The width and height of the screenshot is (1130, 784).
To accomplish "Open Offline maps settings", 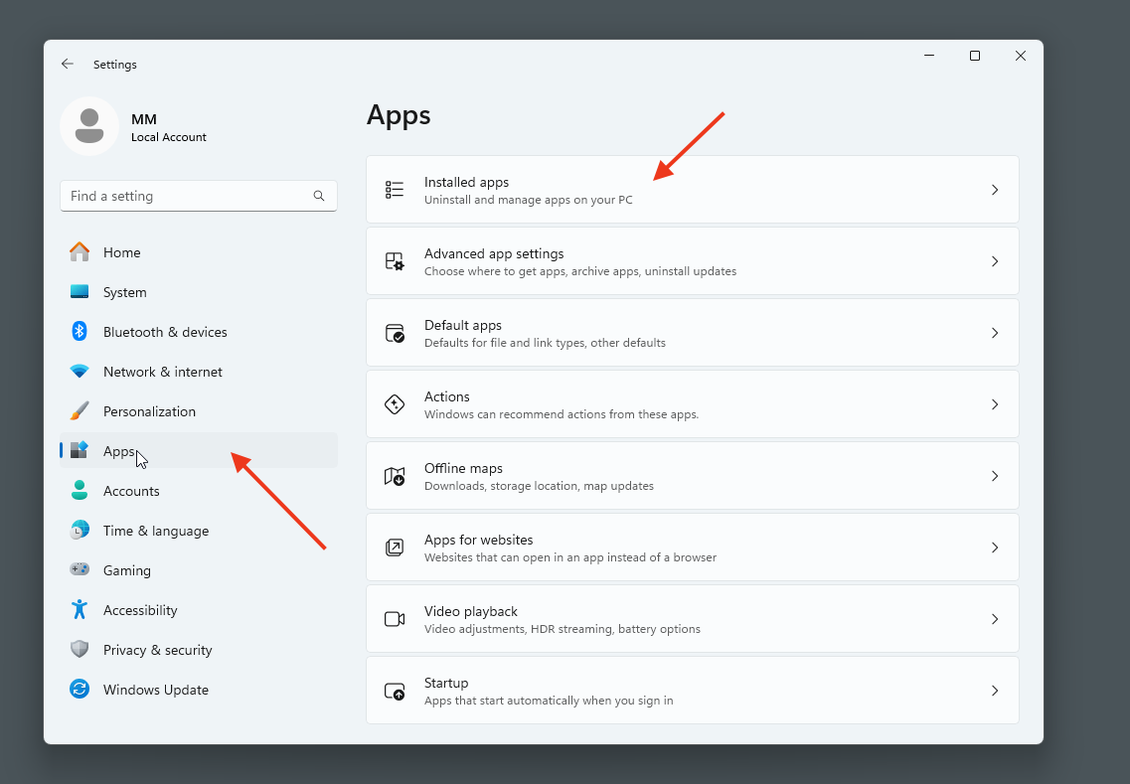I will [693, 476].
